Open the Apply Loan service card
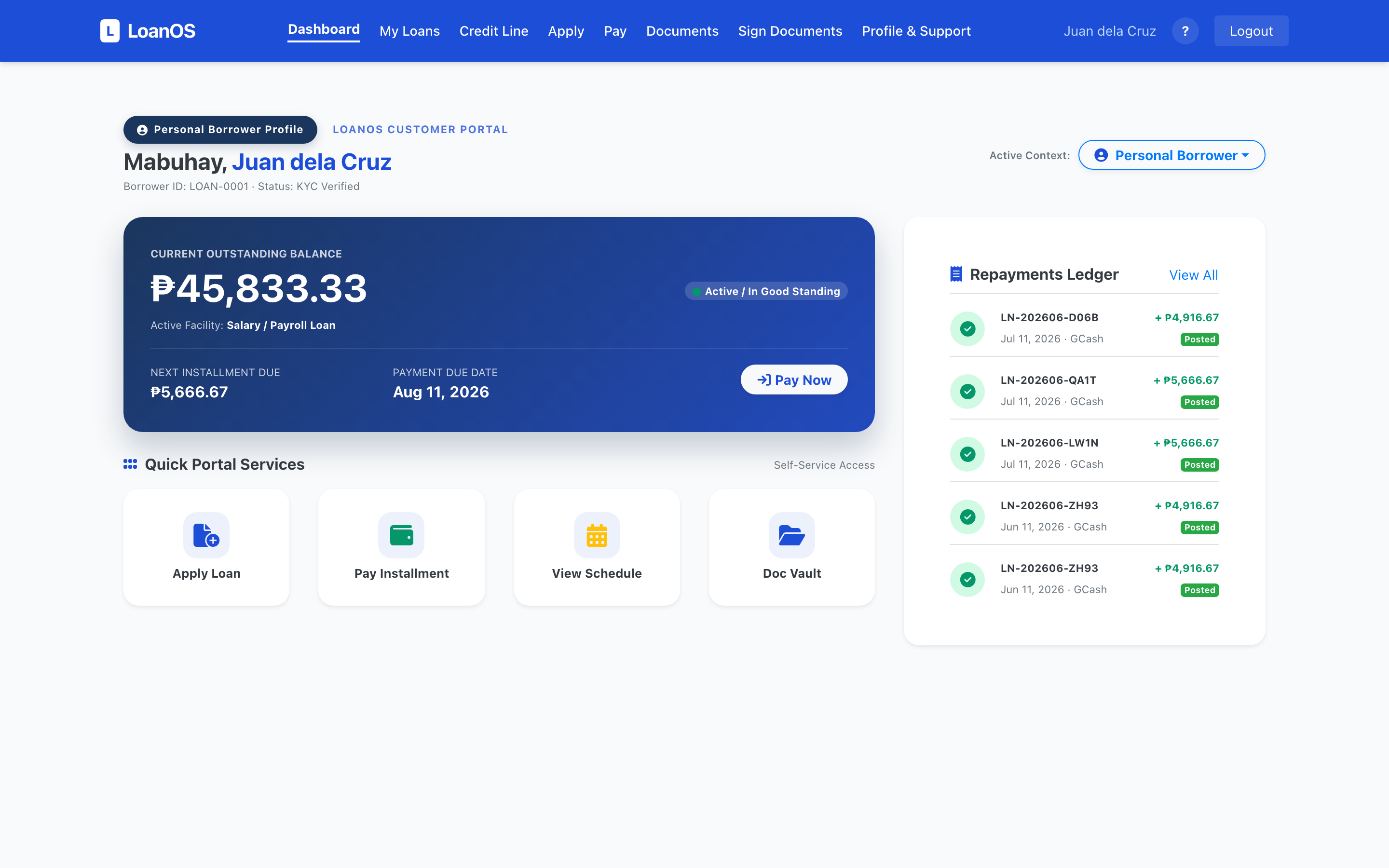Image resolution: width=1389 pixels, height=868 pixels. pos(206,547)
